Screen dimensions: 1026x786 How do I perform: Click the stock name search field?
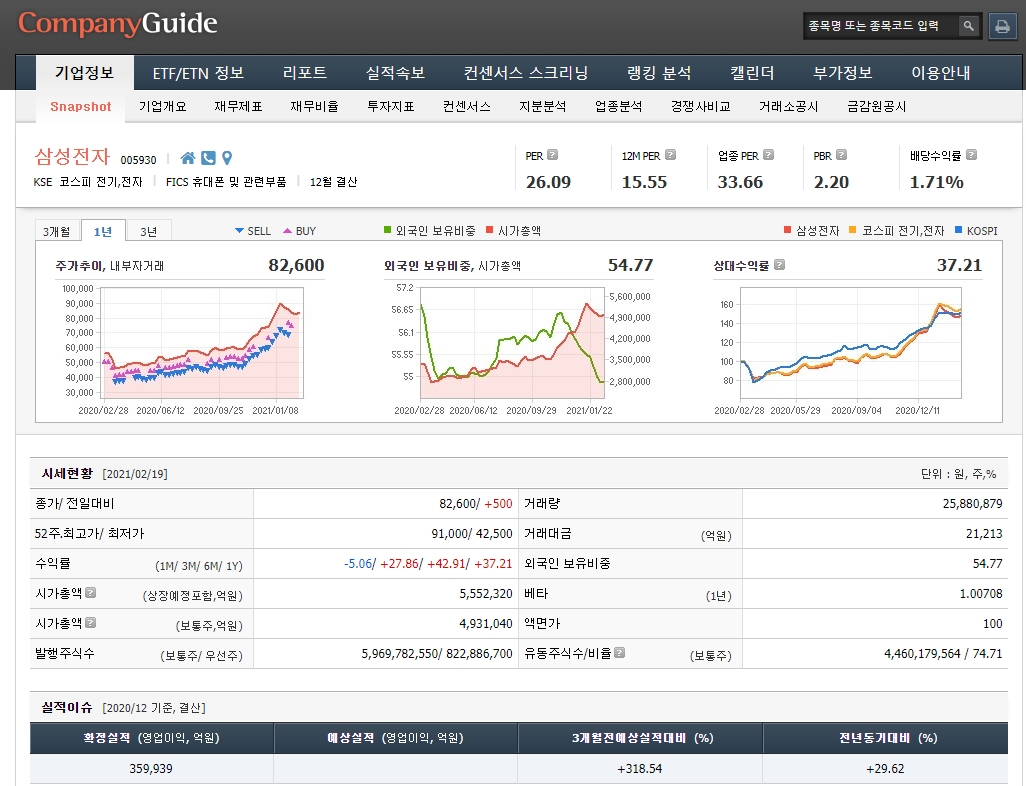pyautogui.click(x=881, y=26)
